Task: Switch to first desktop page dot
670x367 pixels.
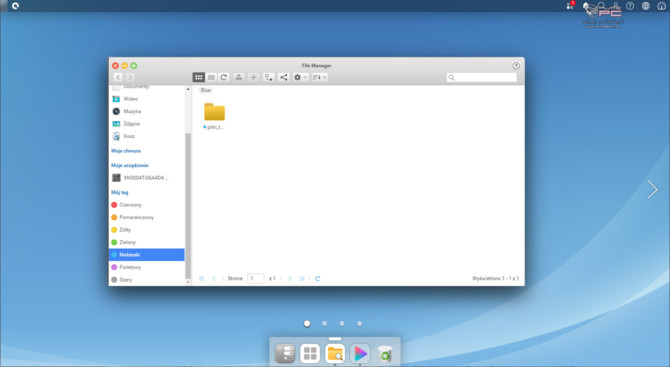Action: tap(307, 323)
